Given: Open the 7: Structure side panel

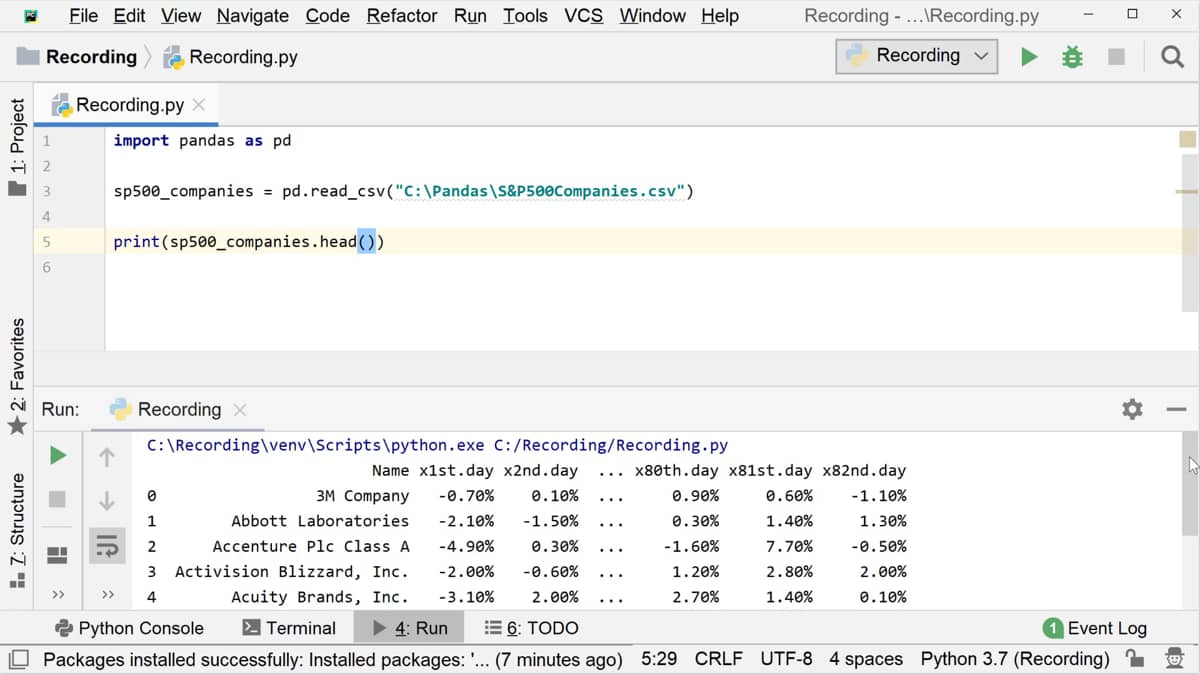Looking at the screenshot, I should pos(17,531).
